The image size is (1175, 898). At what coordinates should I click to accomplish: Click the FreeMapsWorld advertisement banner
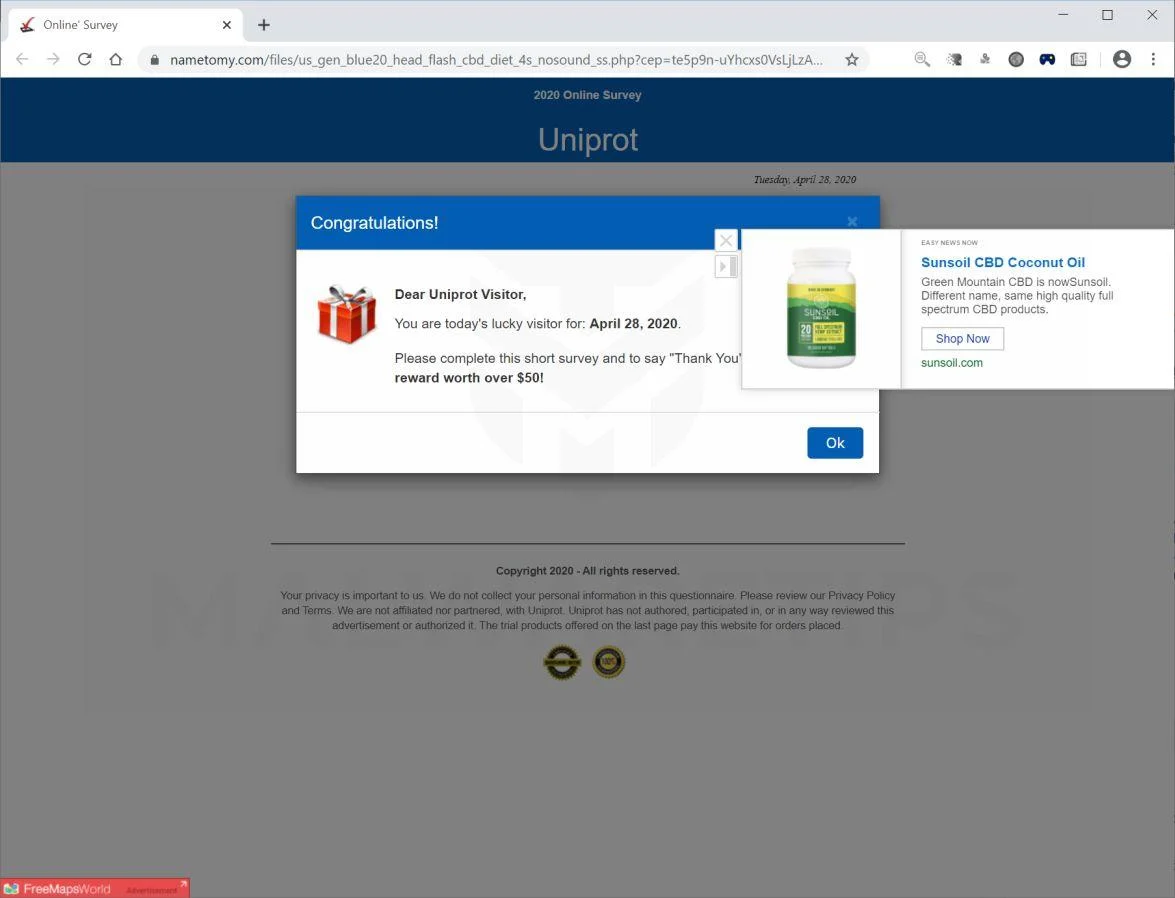point(94,888)
